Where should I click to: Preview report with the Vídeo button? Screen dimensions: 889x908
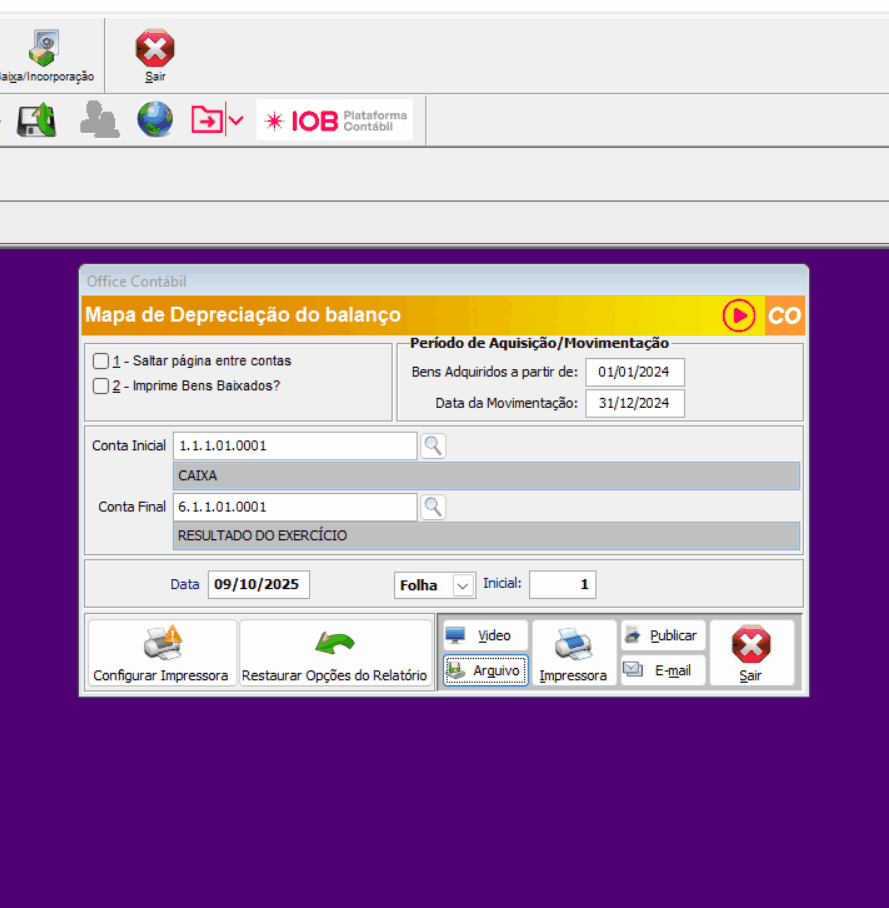[485, 635]
